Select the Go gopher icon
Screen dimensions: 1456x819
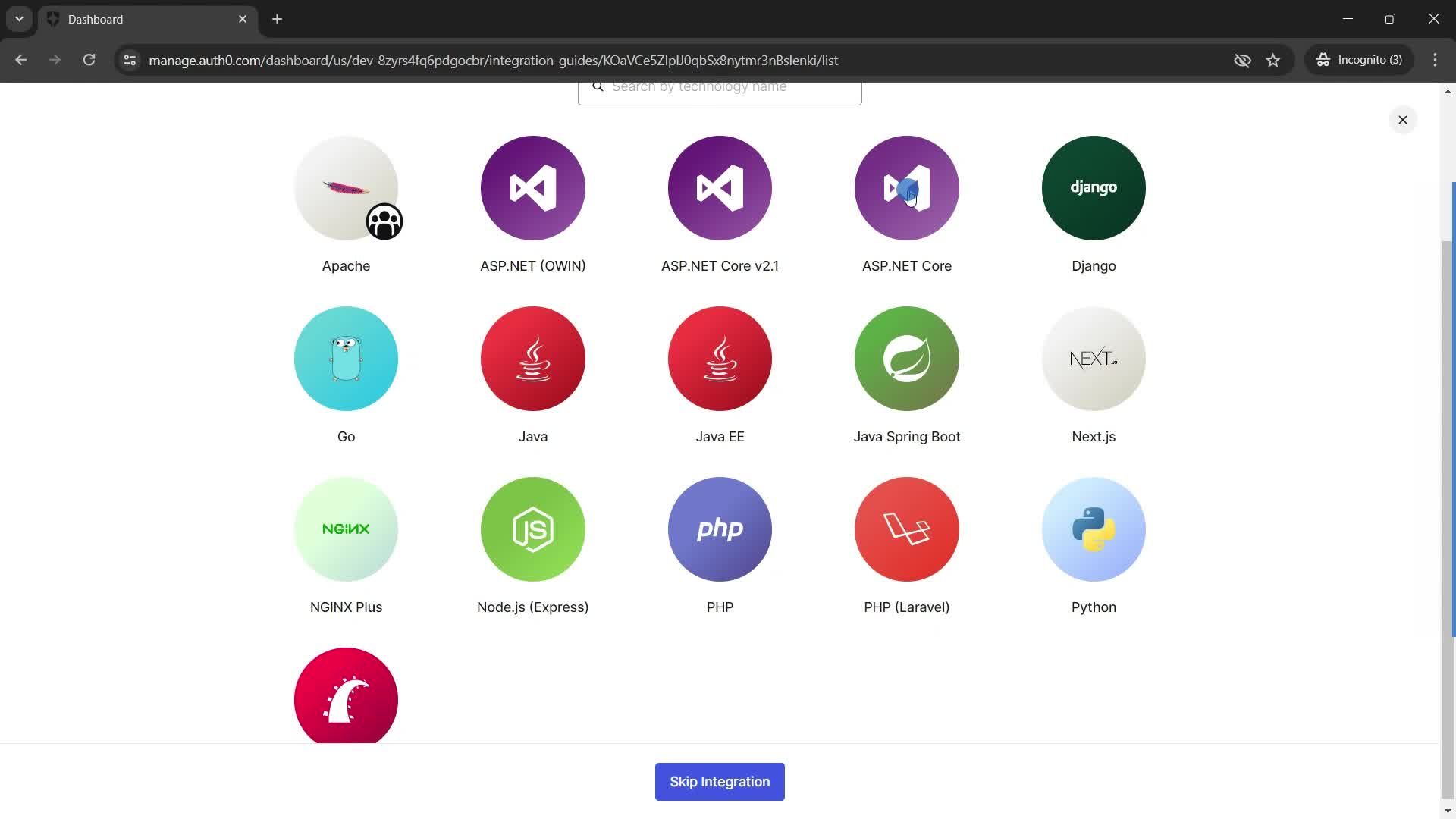(x=346, y=359)
